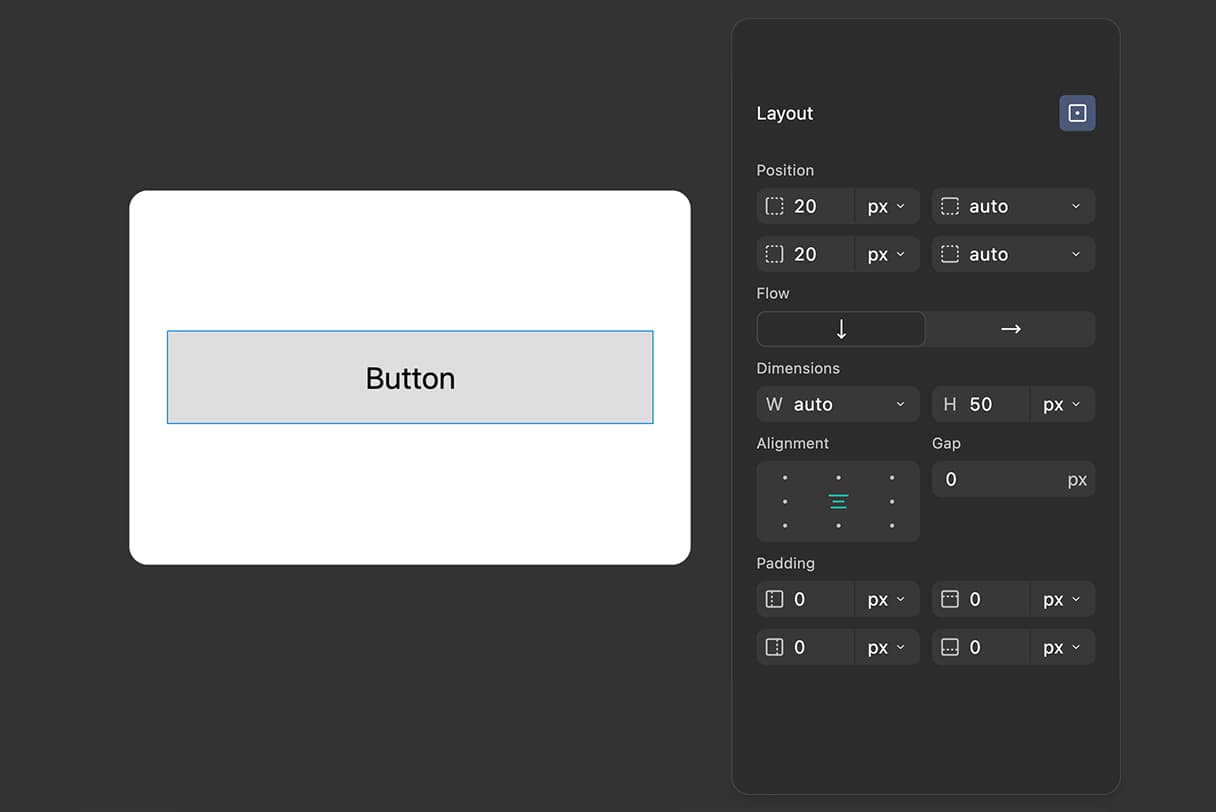Click the bottom padding icon

(x=949, y=646)
